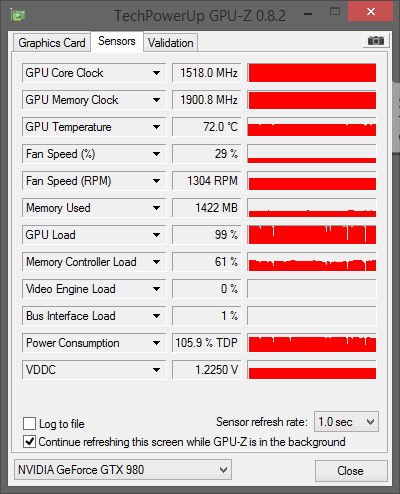The height and width of the screenshot is (494, 400).
Task: Close window with red X button
Action: (370, 12)
